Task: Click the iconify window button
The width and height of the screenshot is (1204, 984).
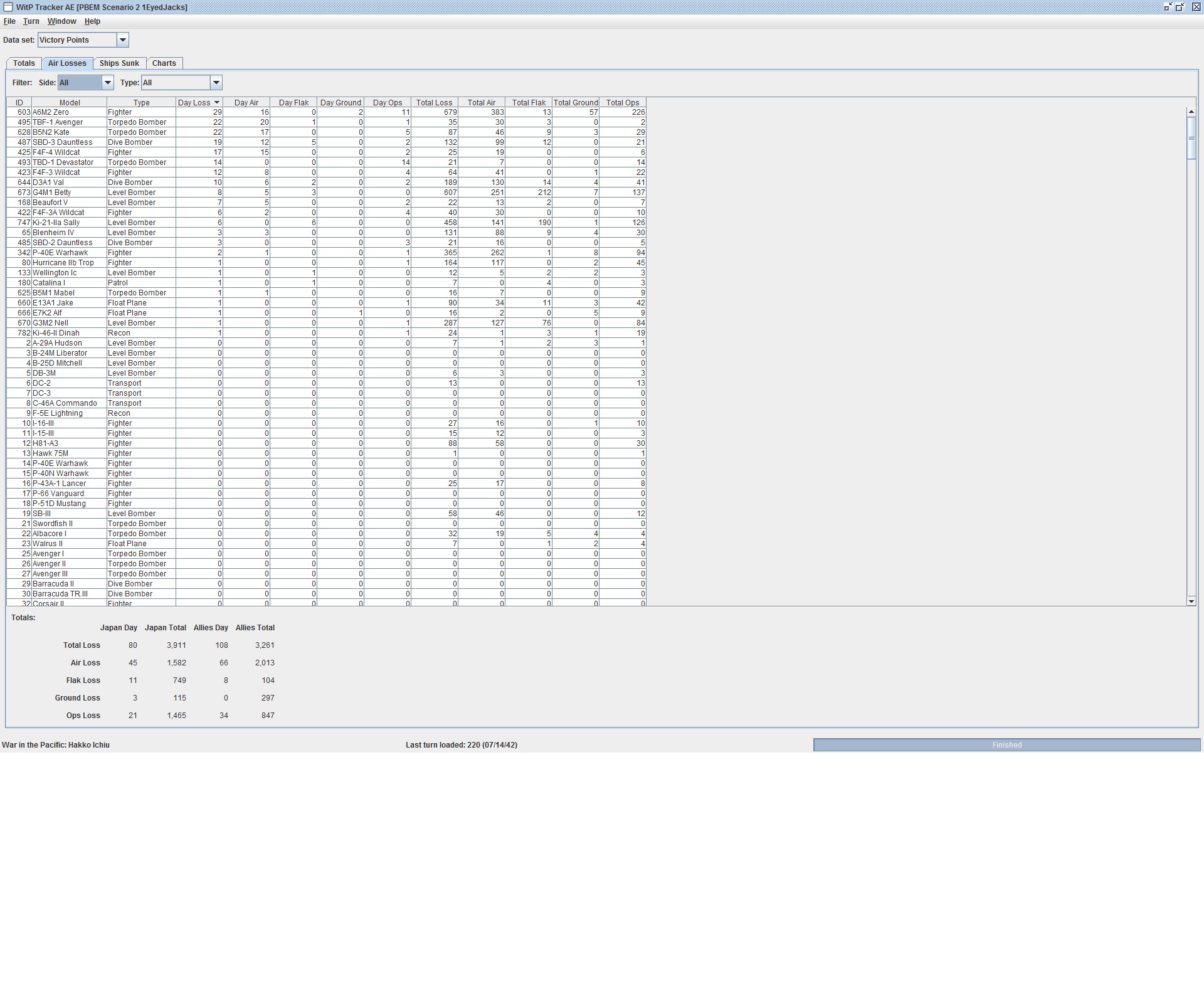Action: click(1168, 7)
